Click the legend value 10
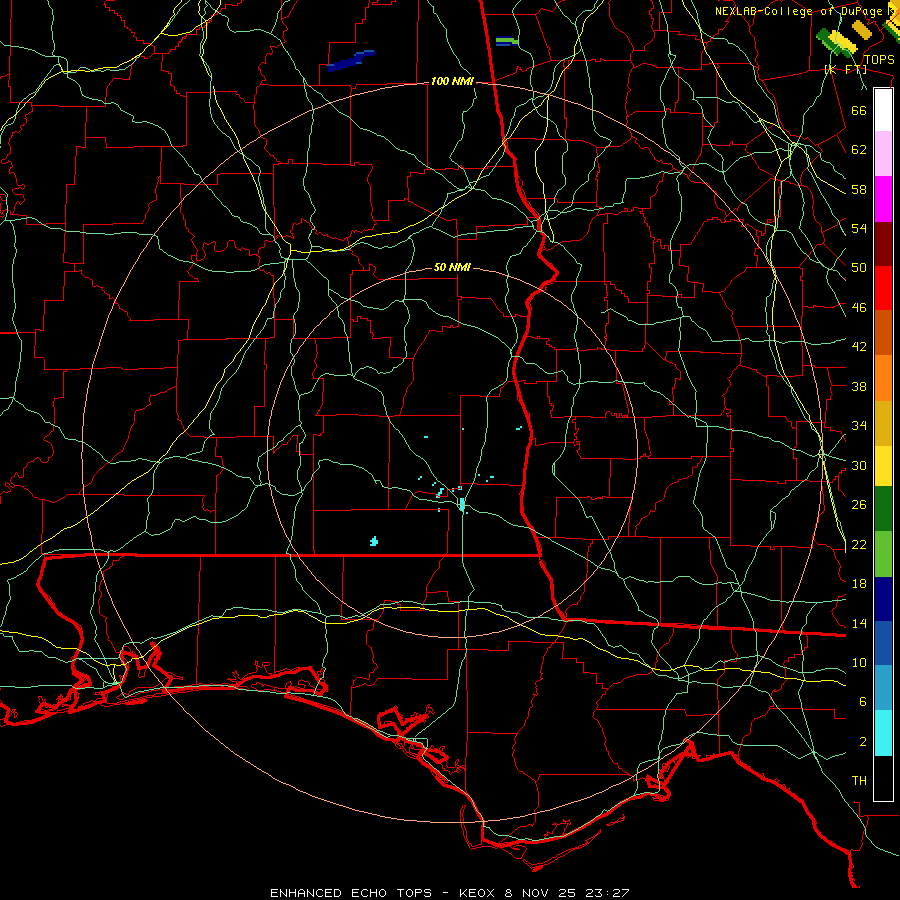The image size is (900, 900). (859, 662)
